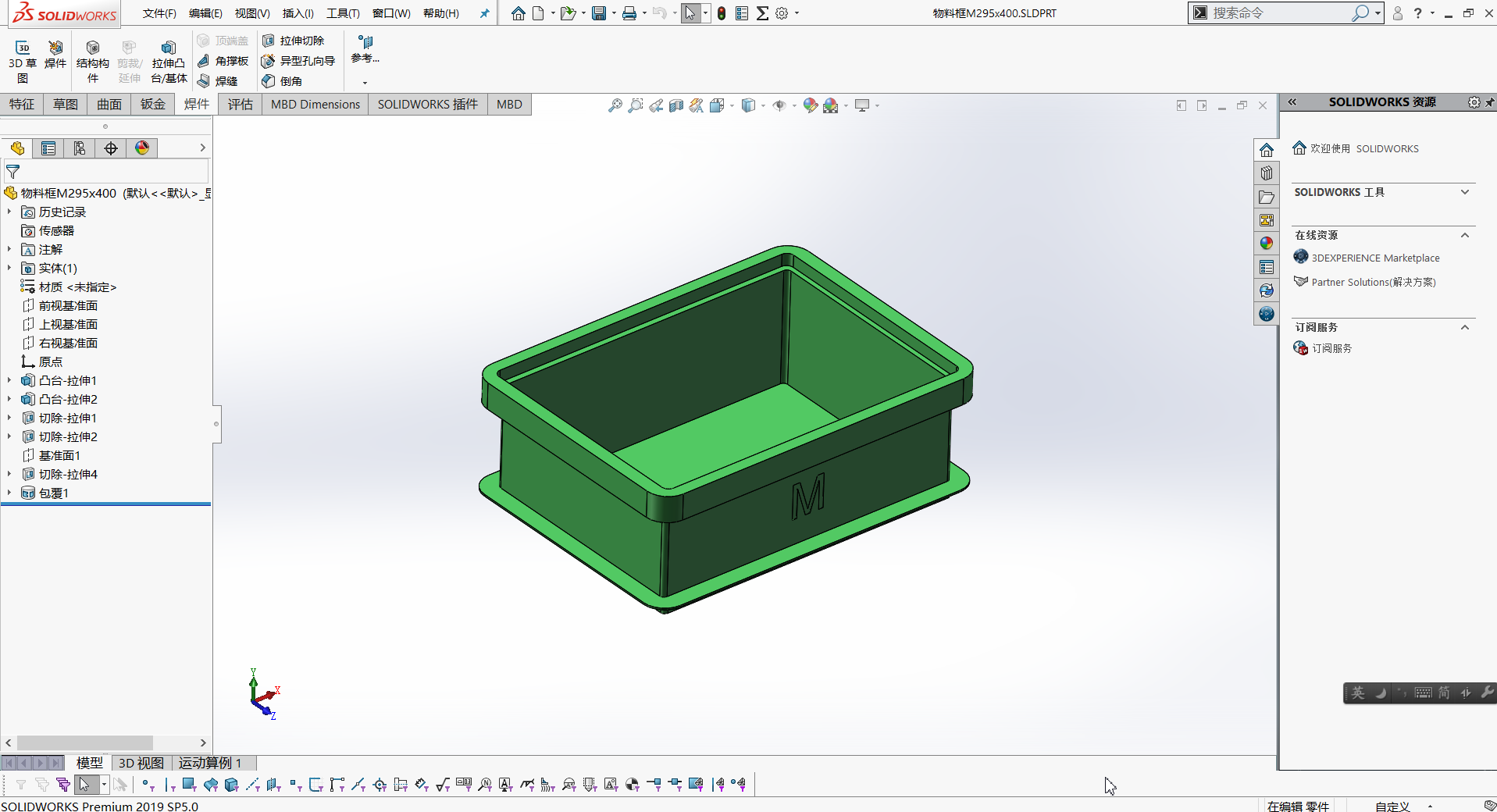Image resolution: width=1497 pixels, height=812 pixels.
Task: Open the appearances color ball in task pane
Action: pos(1267,244)
